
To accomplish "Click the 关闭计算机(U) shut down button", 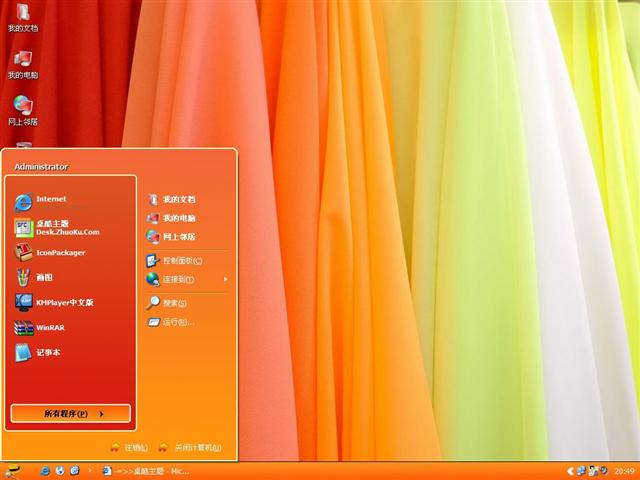I will pyautogui.click(x=190, y=447).
